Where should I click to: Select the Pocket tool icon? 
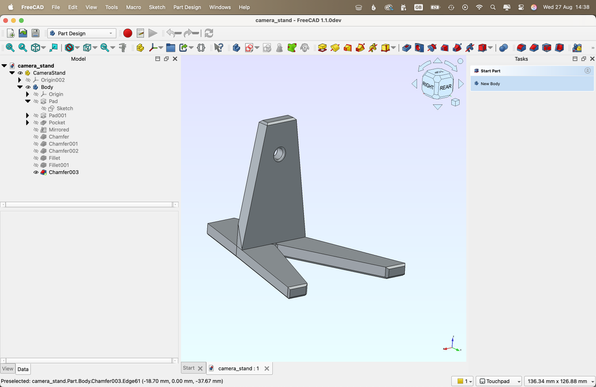point(407,48)
